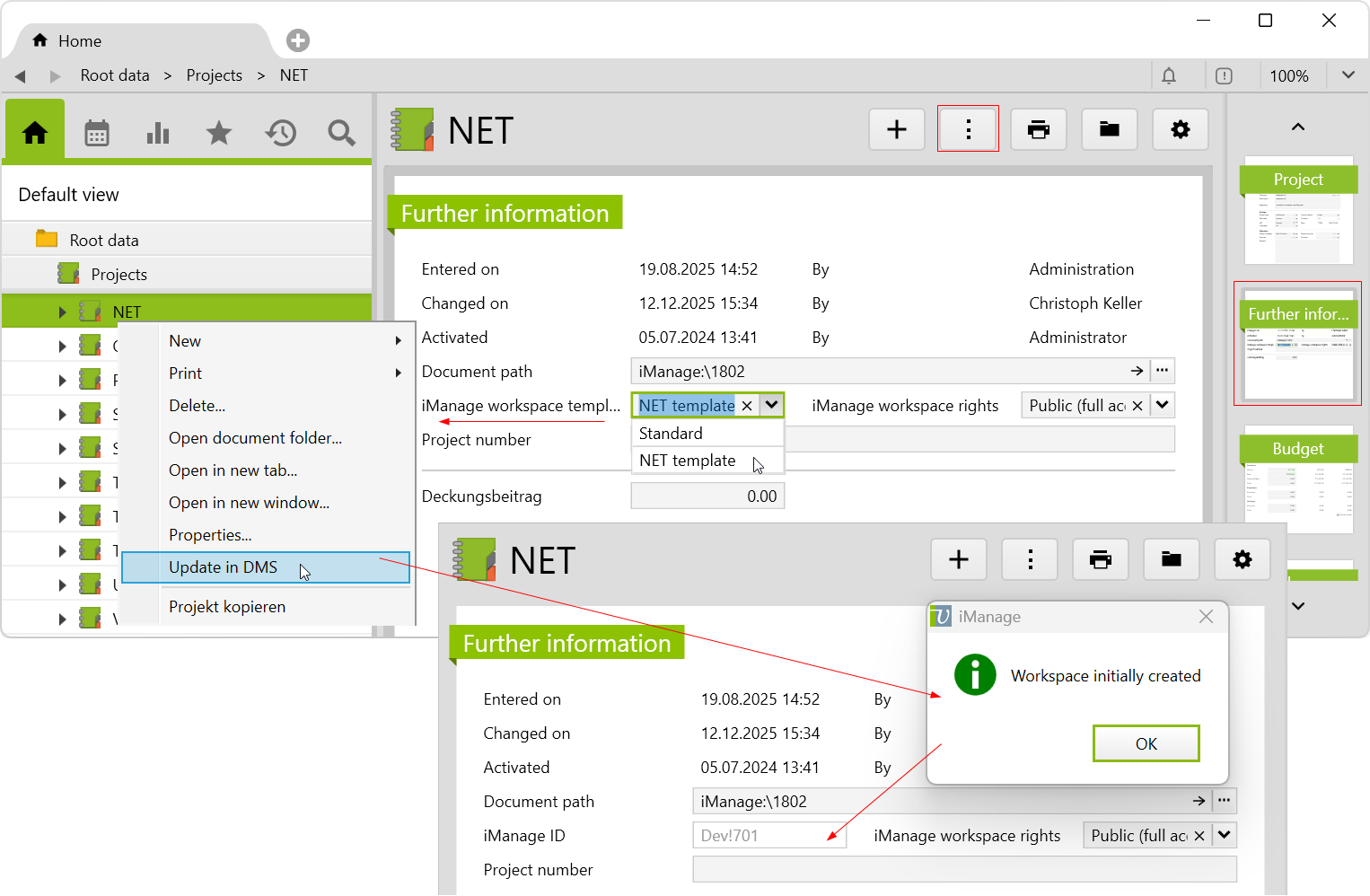
Task: Click the search magnifier icon in sidebar
Action: point(341,133)
